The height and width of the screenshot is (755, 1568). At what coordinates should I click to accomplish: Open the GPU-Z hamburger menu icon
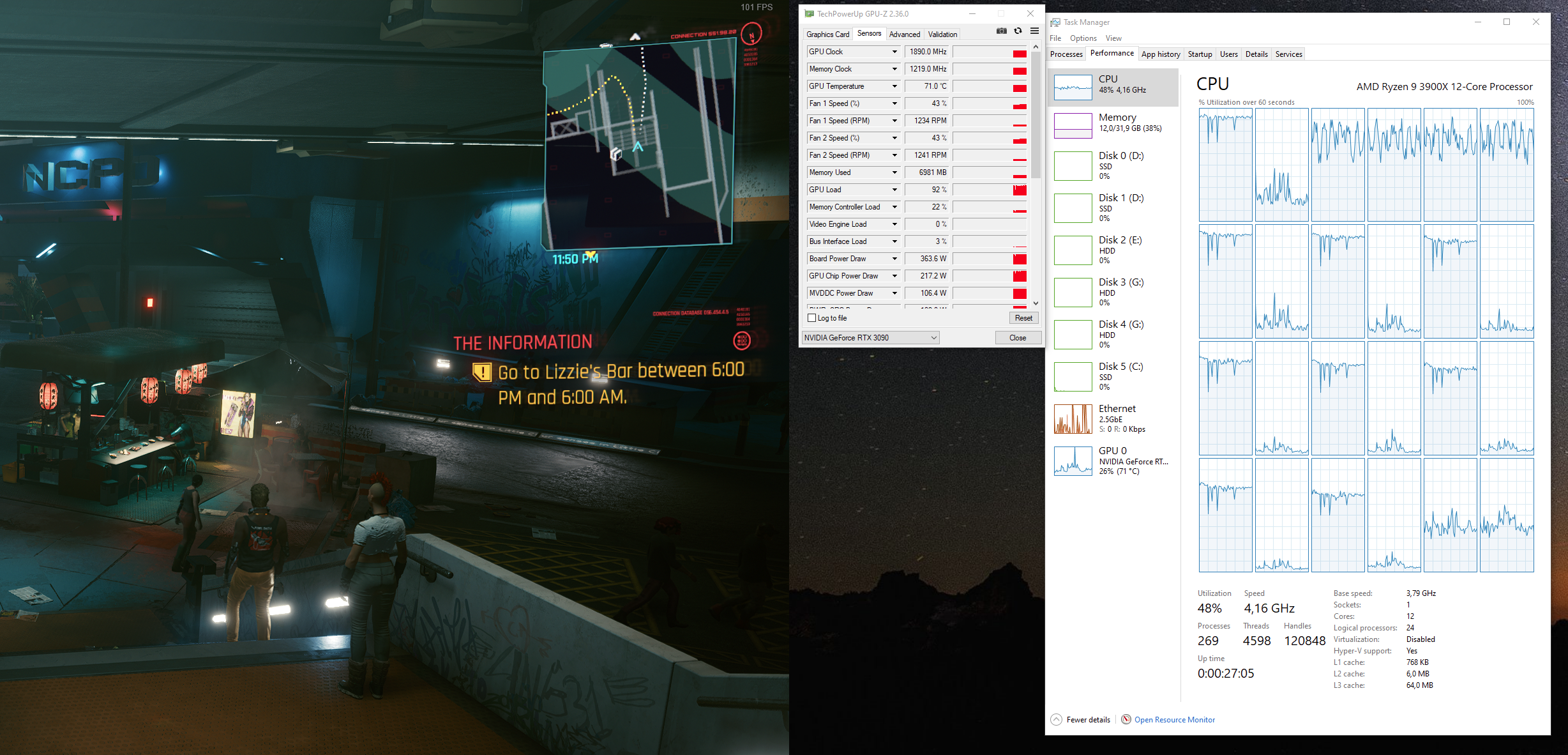1035,31
